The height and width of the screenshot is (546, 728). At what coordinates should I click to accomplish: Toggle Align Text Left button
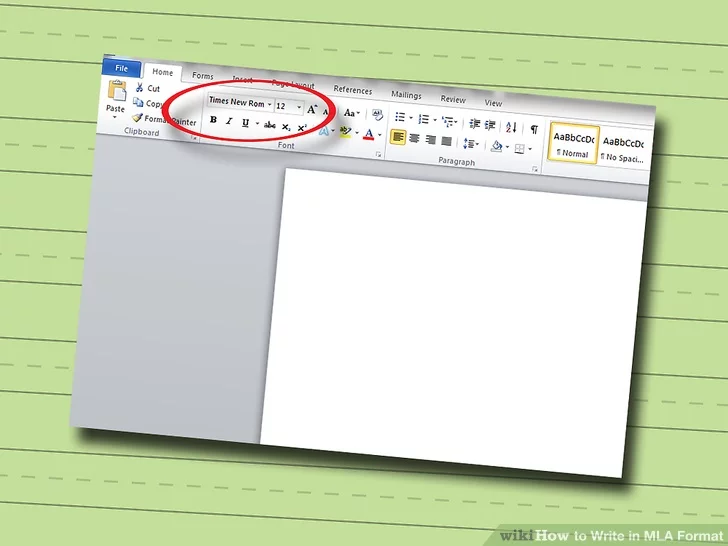[398, 137]
